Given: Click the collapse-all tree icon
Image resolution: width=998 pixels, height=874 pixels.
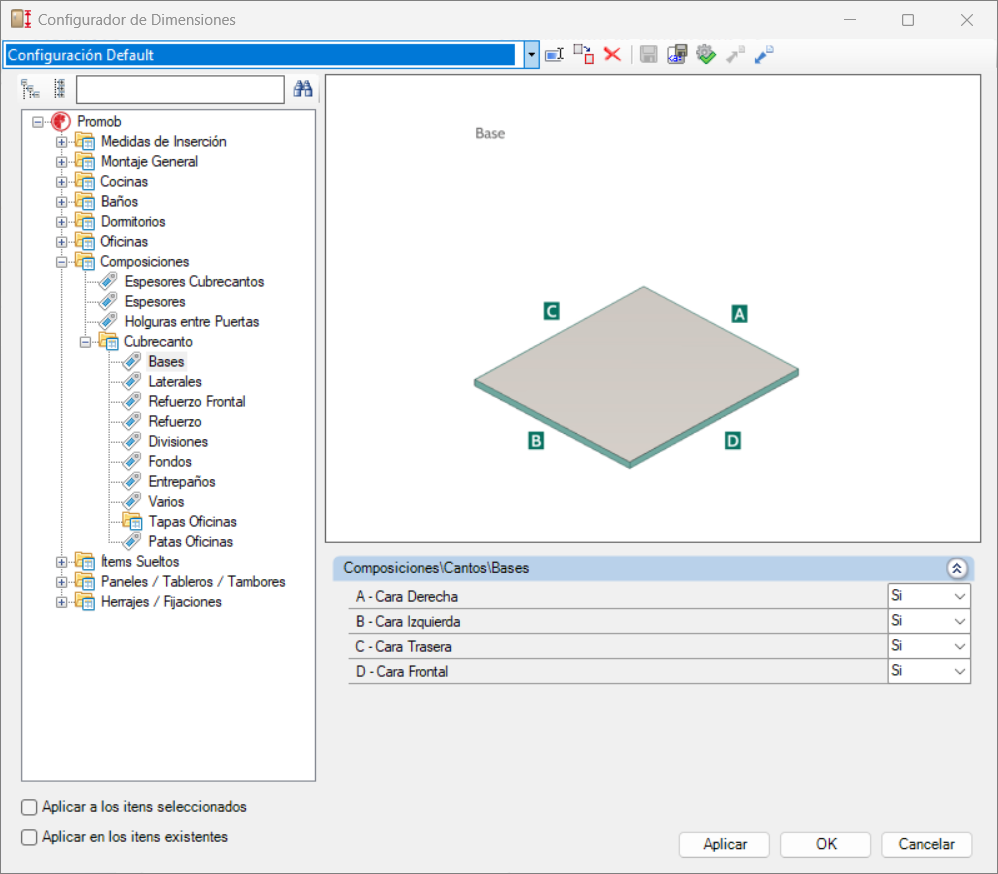Looking at the screenshot, I should (x=59, y=89).
